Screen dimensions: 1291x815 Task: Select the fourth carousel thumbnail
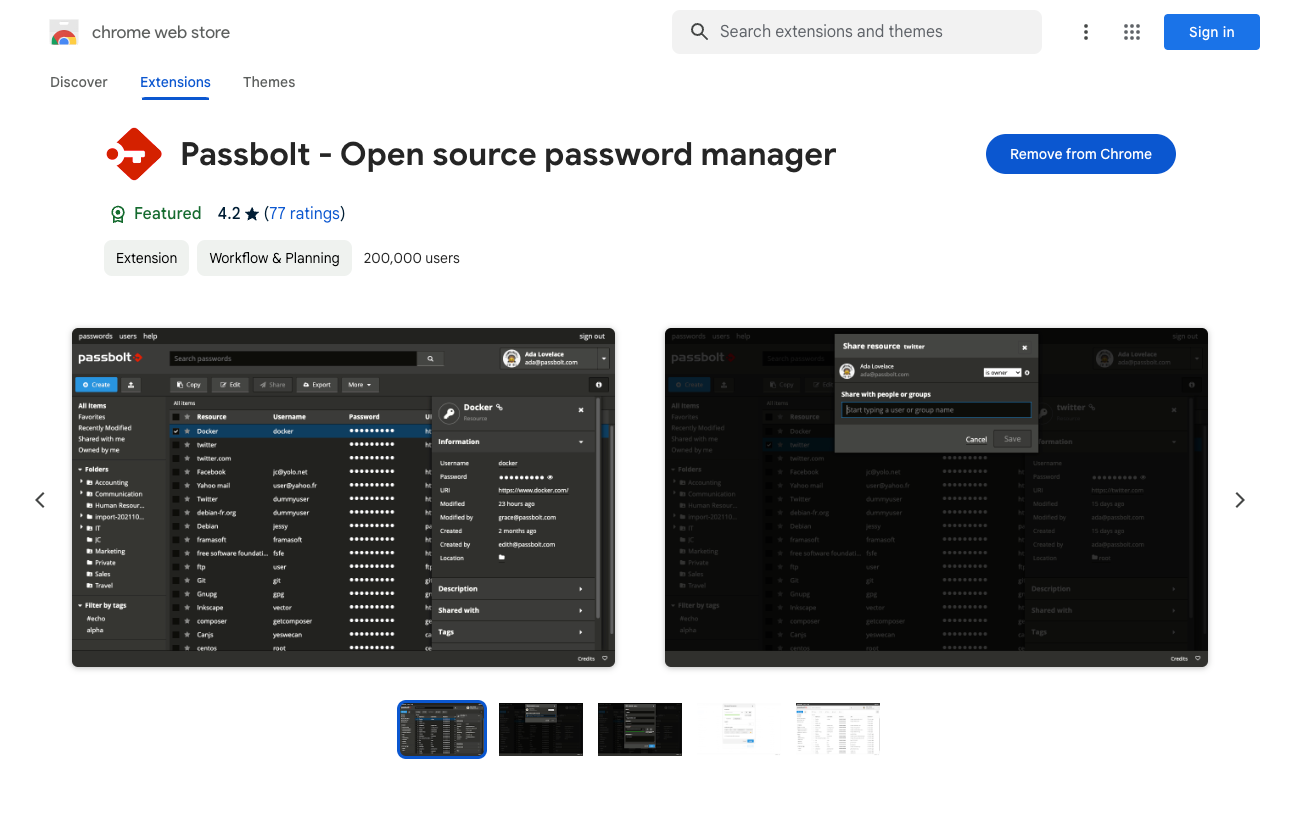(739, 729)
